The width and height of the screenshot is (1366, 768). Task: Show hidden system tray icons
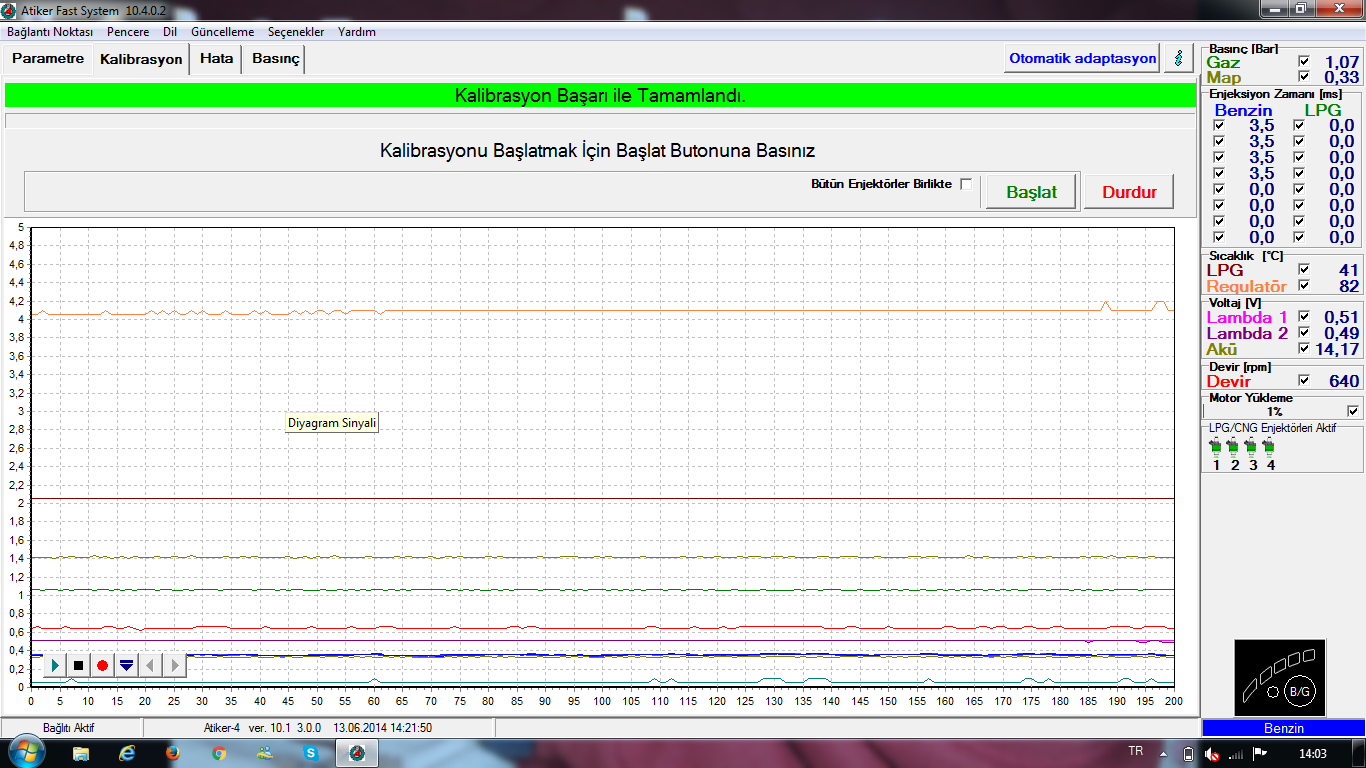1163,753
